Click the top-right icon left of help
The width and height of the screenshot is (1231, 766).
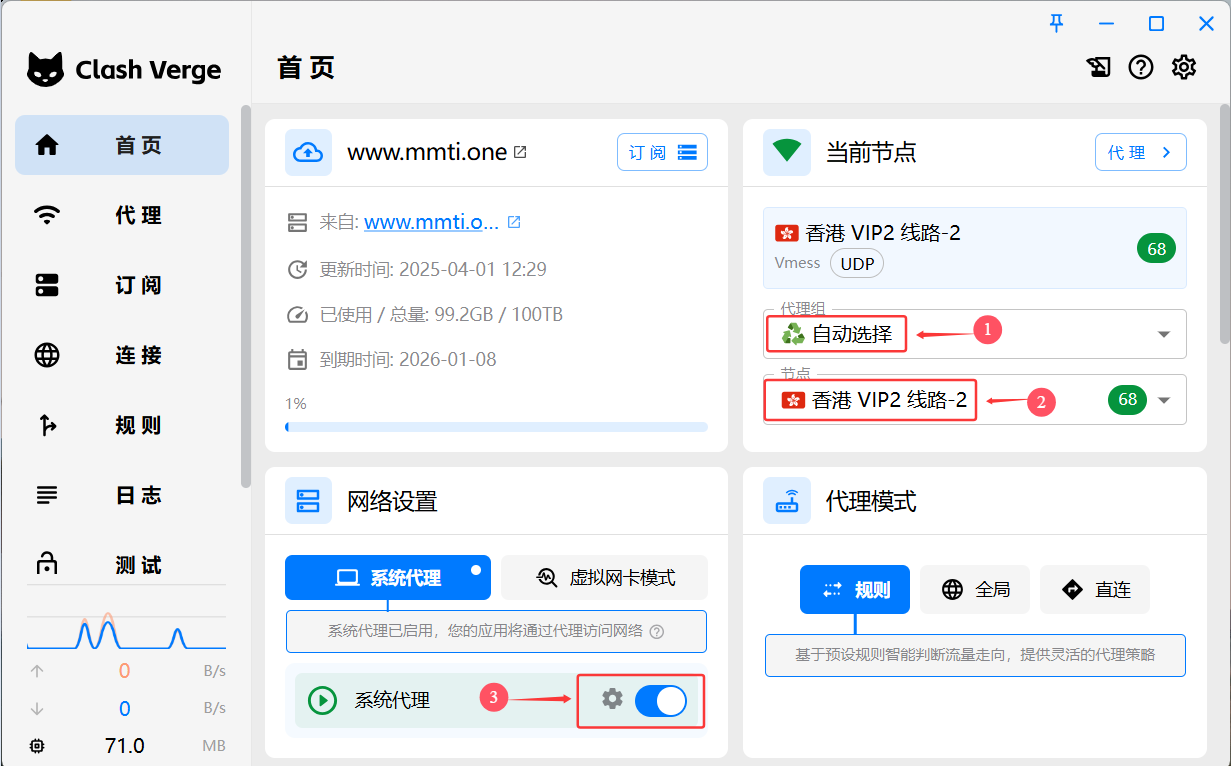click(x=1098, y=67)
